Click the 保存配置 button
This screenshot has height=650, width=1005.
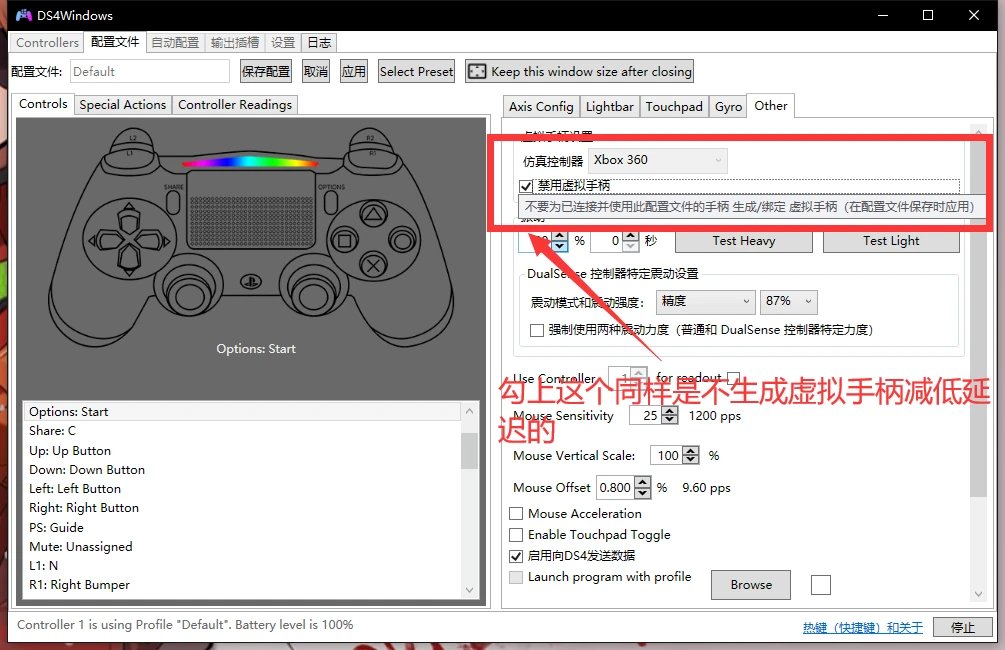coord(265,71)
